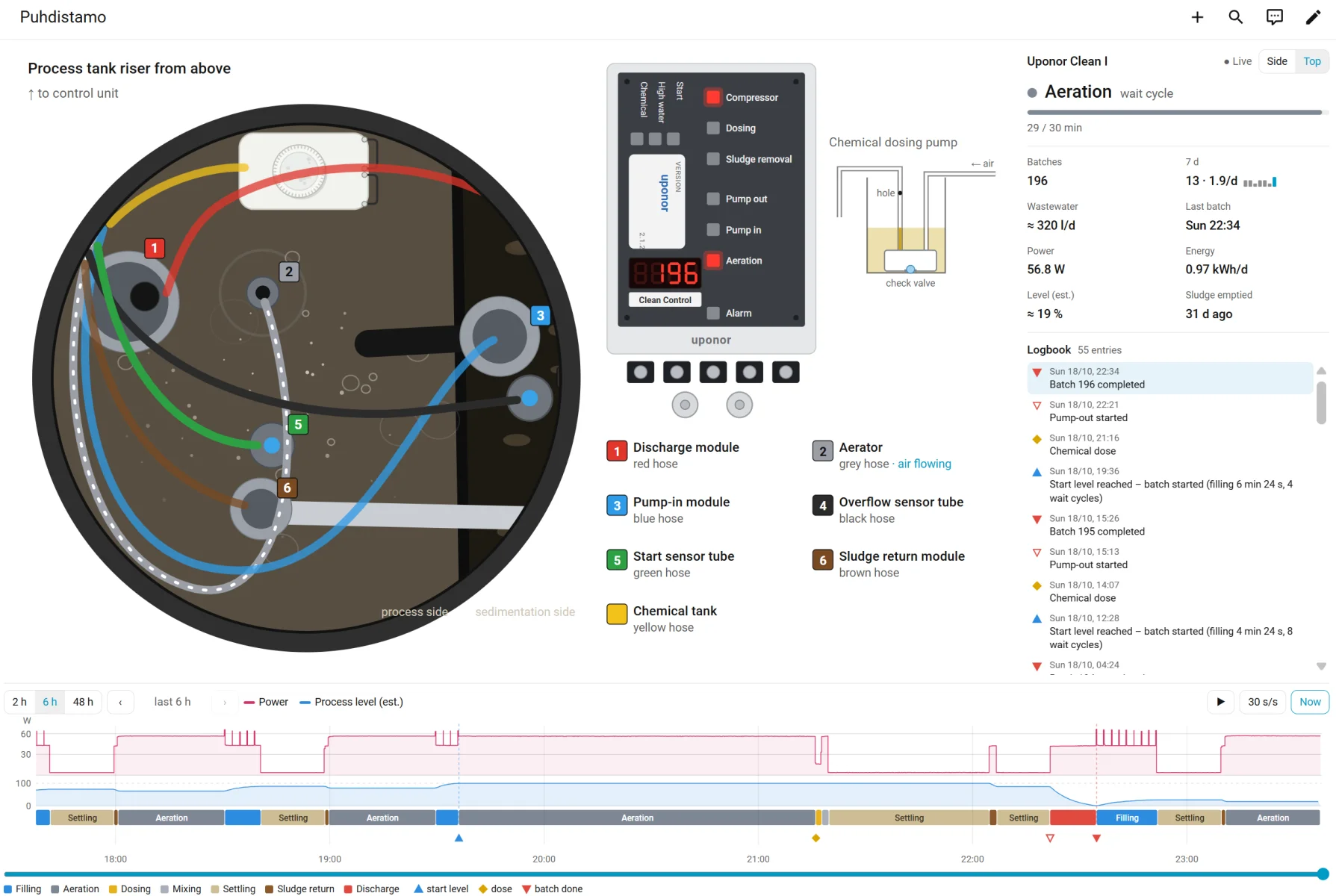Switch to Top view tab
1336x896 pixels.
click(x=1312, y=61)
